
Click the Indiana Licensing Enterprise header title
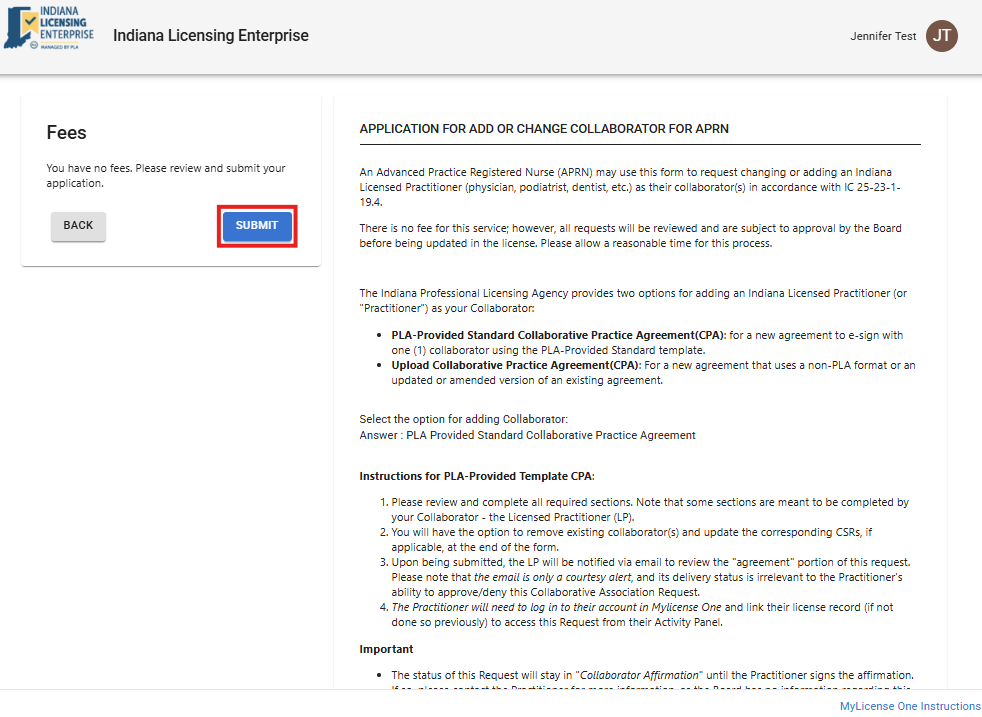point(211,36)
